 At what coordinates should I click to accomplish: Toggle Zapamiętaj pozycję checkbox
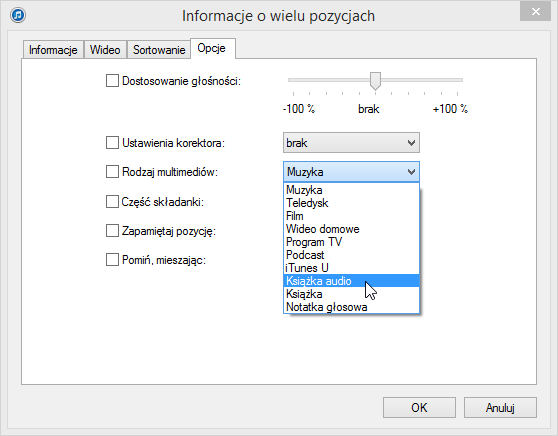[x=112, y=231]
